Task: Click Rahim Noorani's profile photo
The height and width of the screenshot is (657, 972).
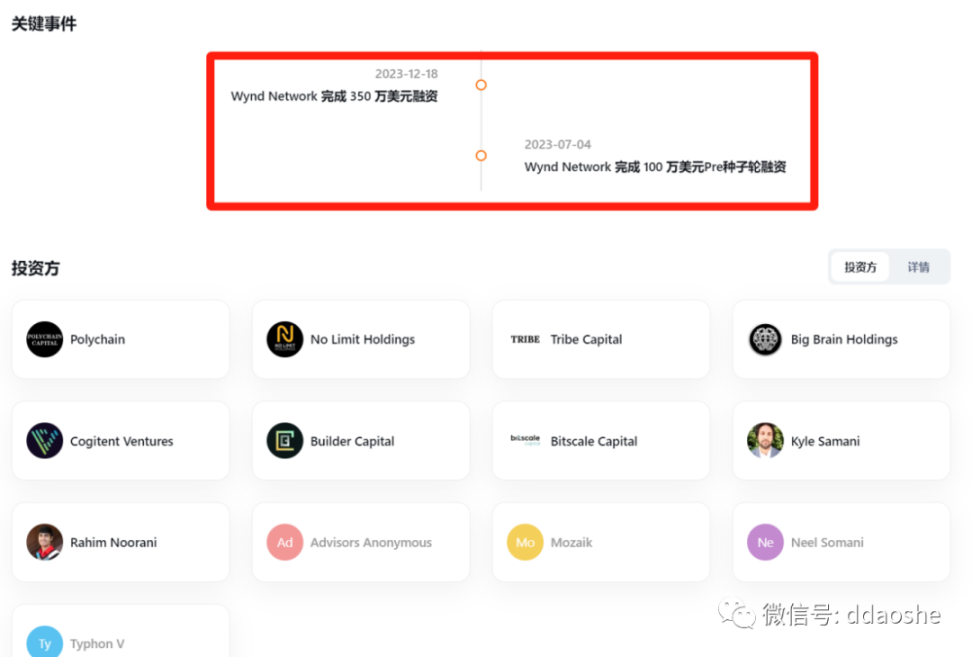Action: (45, 542)
